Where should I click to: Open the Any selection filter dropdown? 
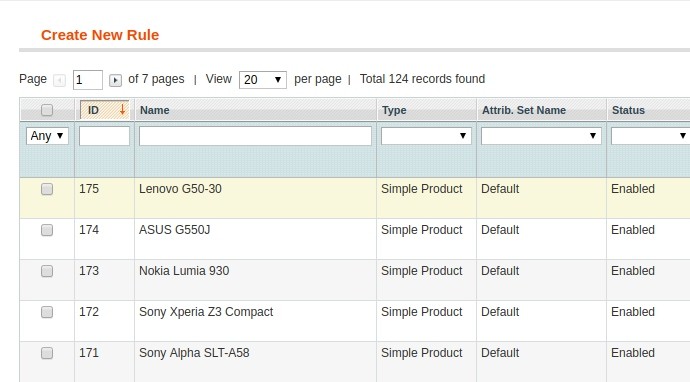click(x=47, y=136)
